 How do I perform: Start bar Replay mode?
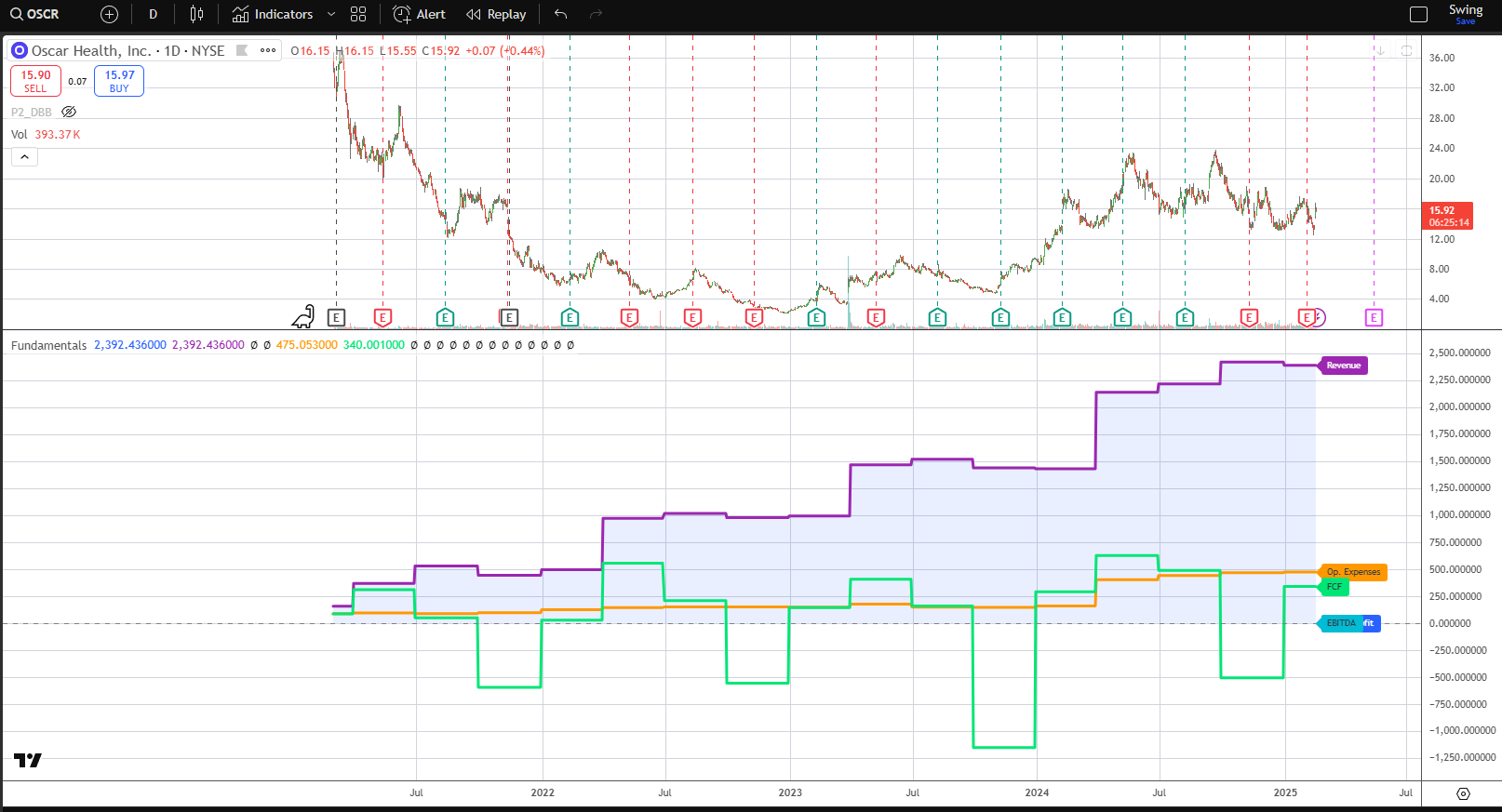496,14
